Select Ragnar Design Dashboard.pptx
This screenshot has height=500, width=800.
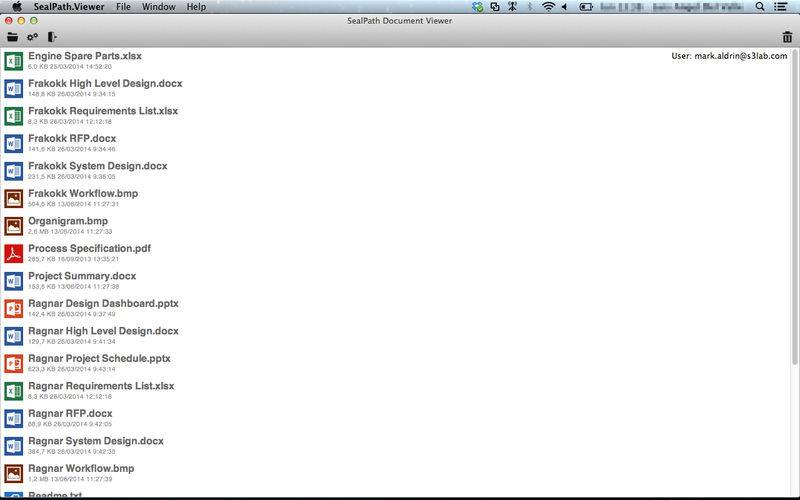coord(103,304)
